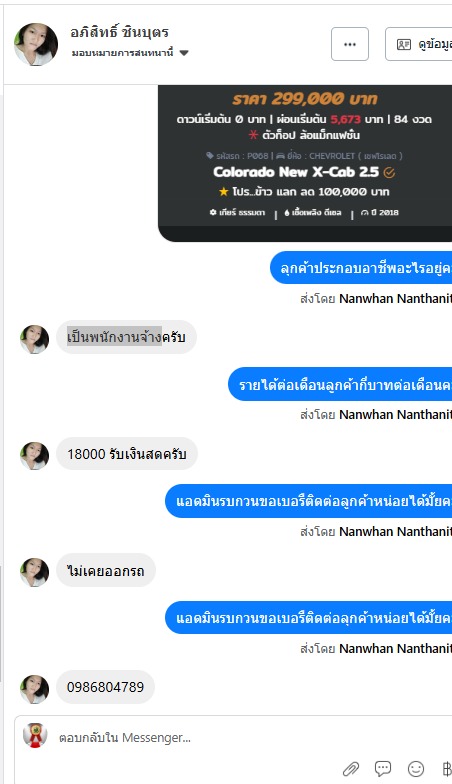Click avatar beside the phone number message
Viewport: 452px width, 784px height.
pos(34,689)
